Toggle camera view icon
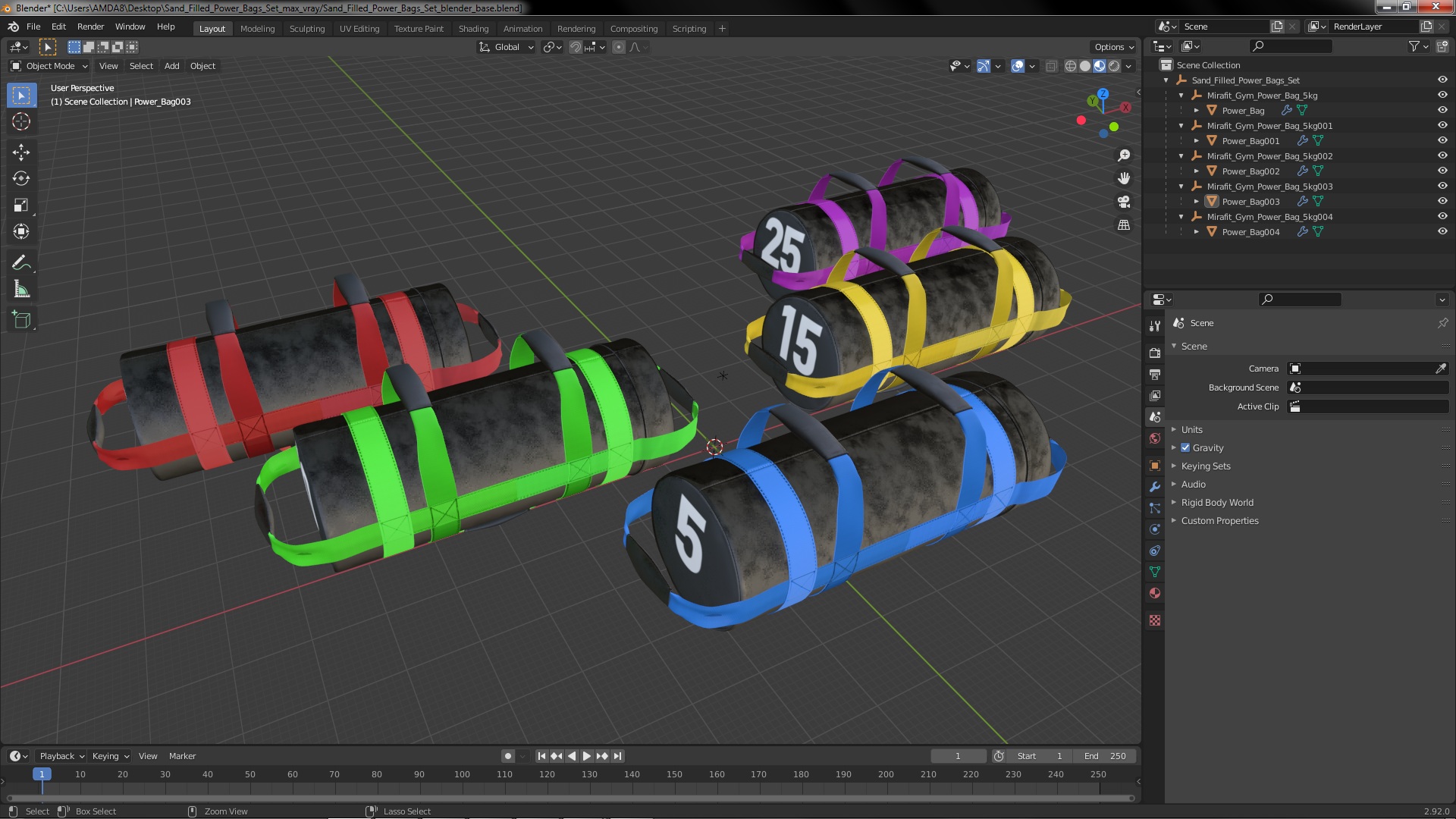1456x819 pixels. (x=1124, y=202)
